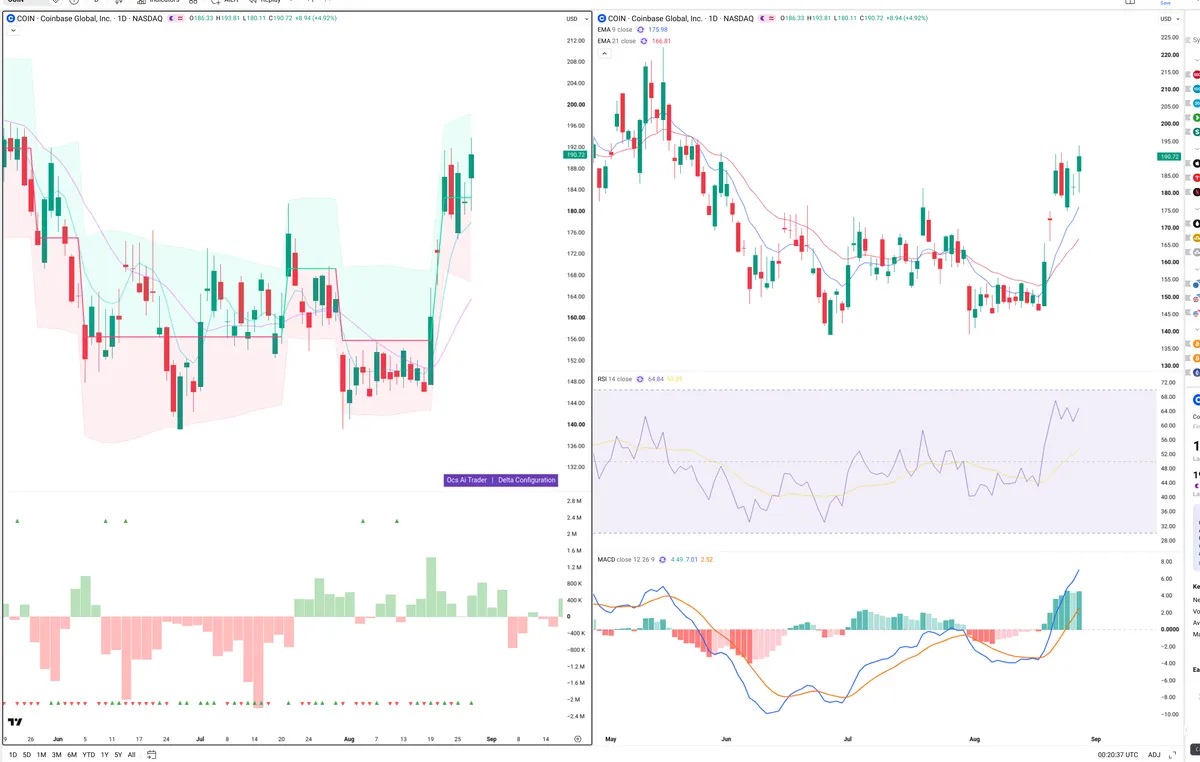Click the EMA 21 indicator refresh icon
This screenshot has width=1200, height=762.
coord(643,41)
